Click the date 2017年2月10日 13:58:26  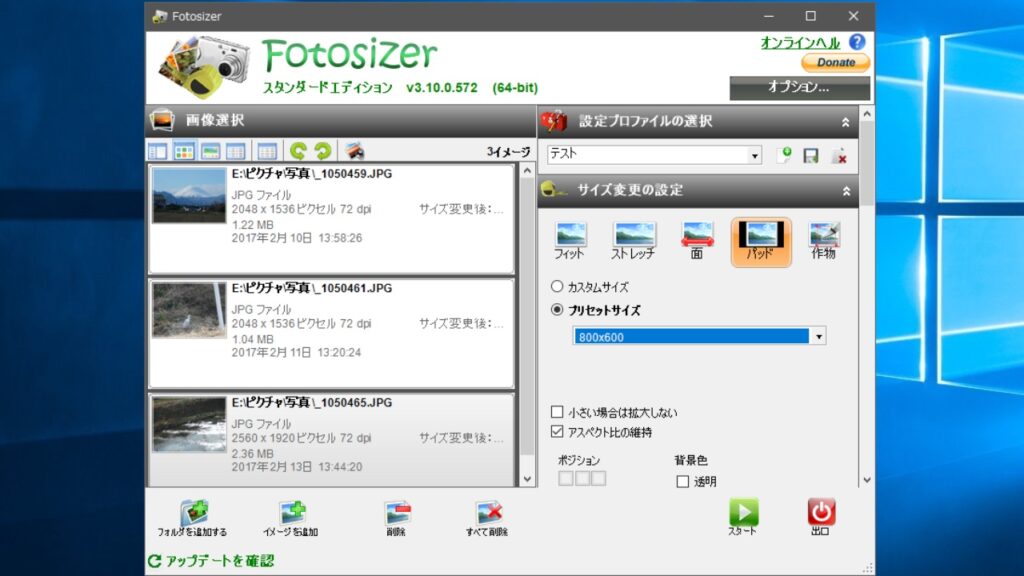pyautogui.click(x=296, y=238)
